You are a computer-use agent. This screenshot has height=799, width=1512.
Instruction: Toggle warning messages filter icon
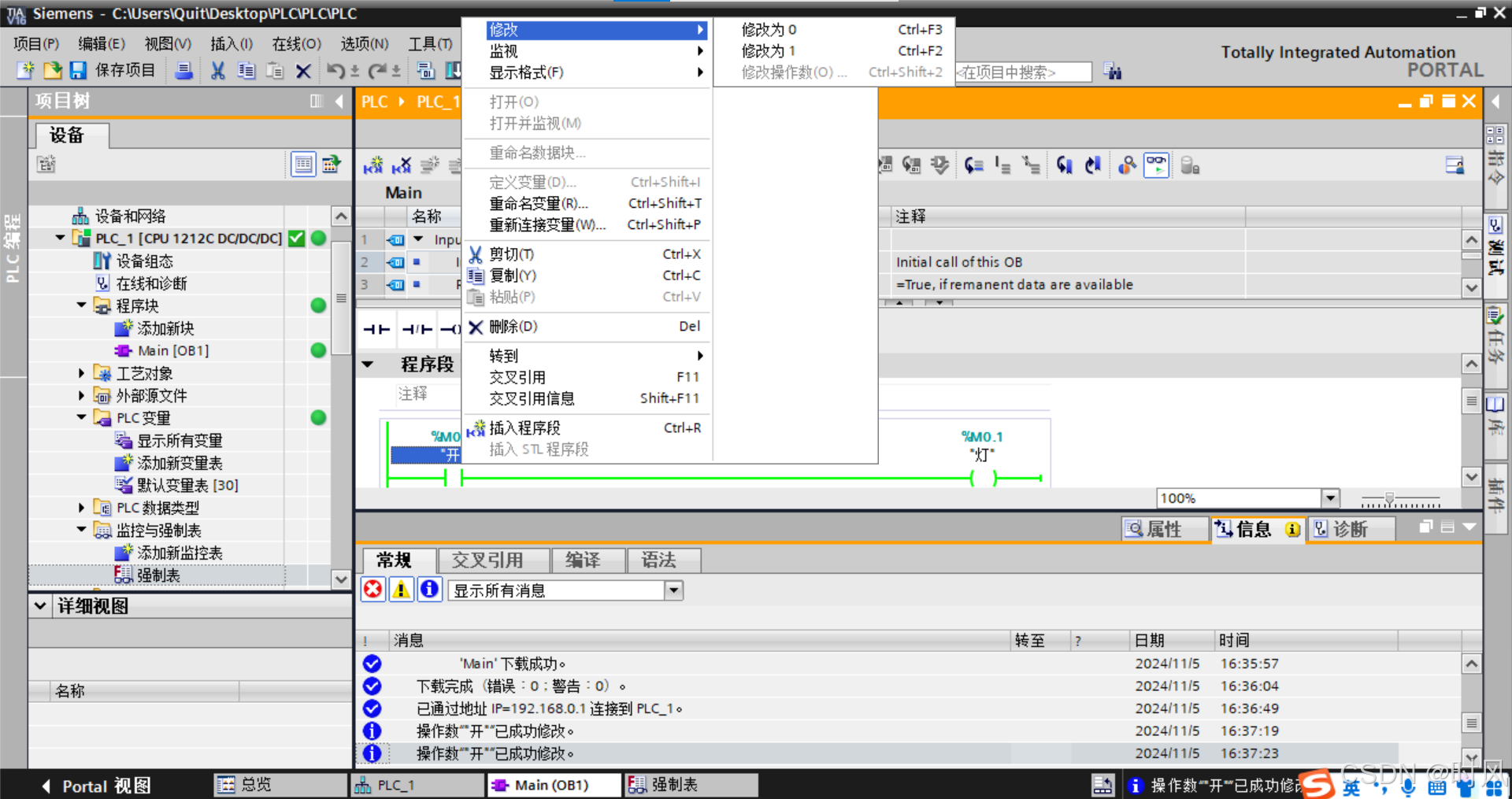(x=401, y=590)
